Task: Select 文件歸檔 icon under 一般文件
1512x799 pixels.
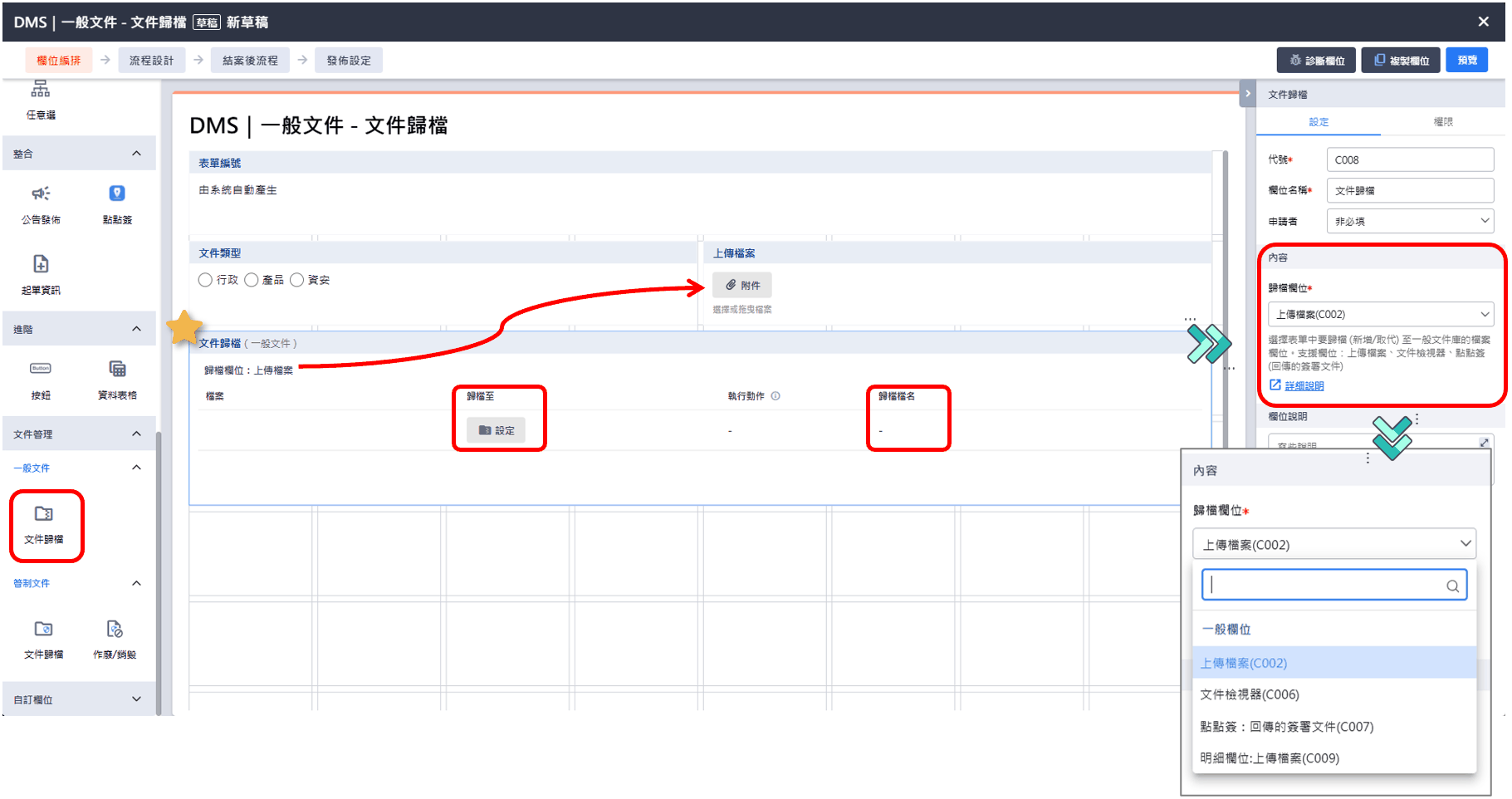Action: [x=44, y=515]
